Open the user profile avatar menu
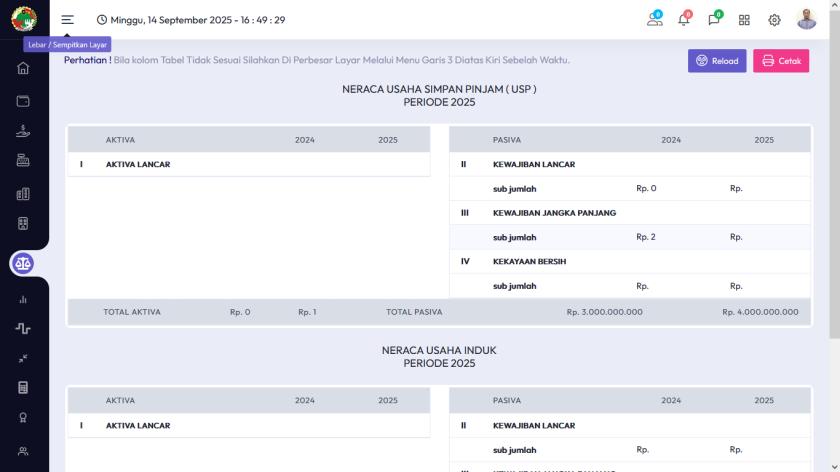The width and height of the screenshot is (840, 472). point(806,20)
